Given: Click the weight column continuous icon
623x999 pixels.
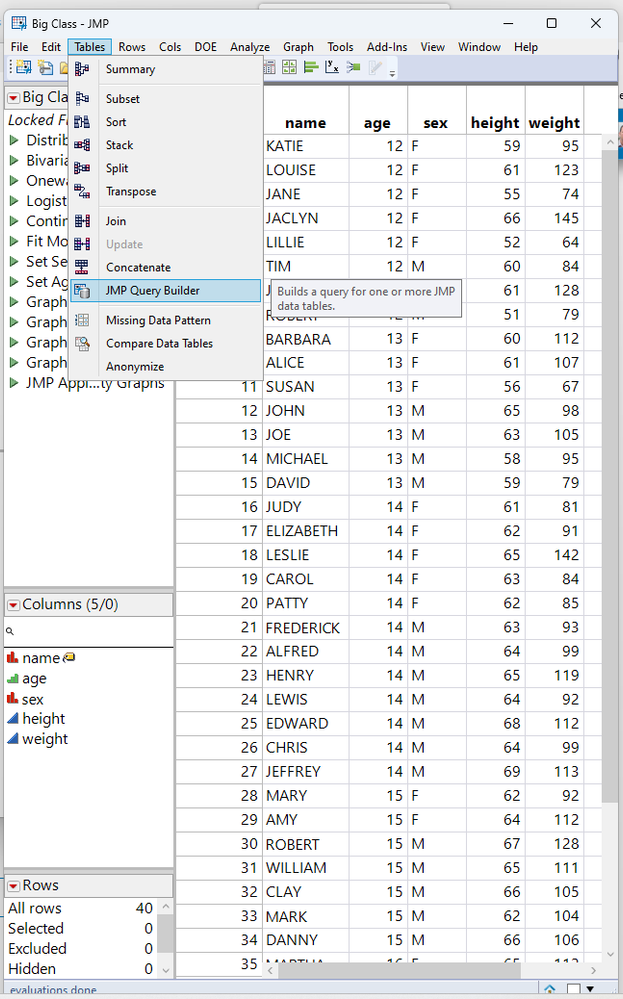Looking at the screenshot, I should click(x=13, y=739).
